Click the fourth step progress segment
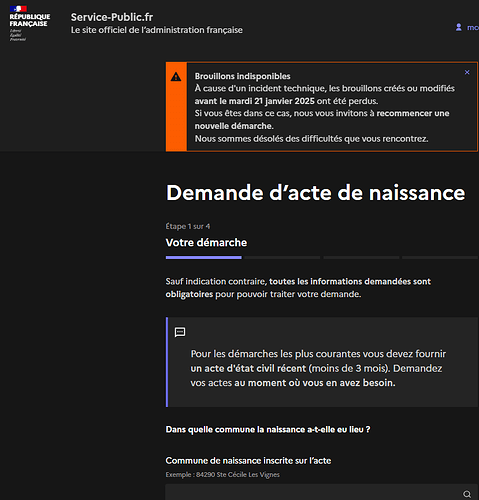Image resolution: width=479 pixels, height=500 pixels. [440, 257]
